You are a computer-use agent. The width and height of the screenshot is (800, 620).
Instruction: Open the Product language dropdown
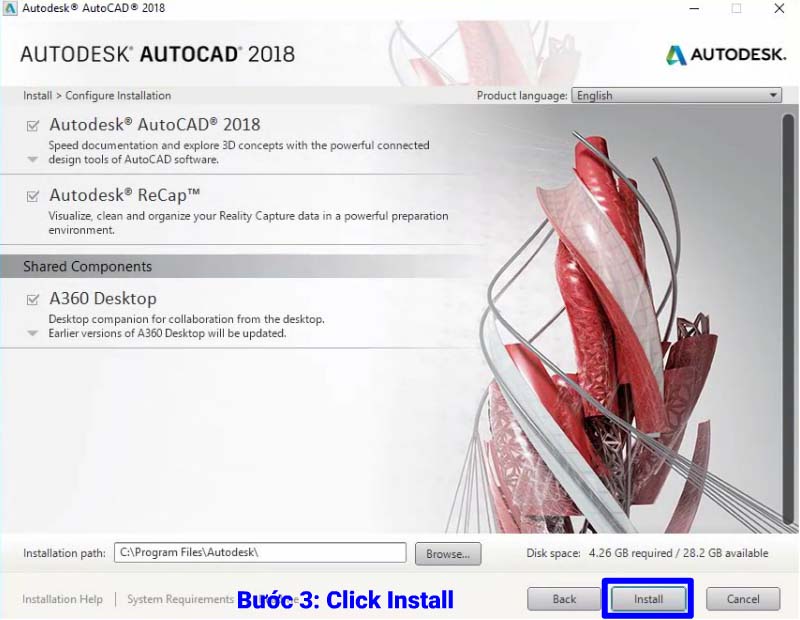[677, 95]
